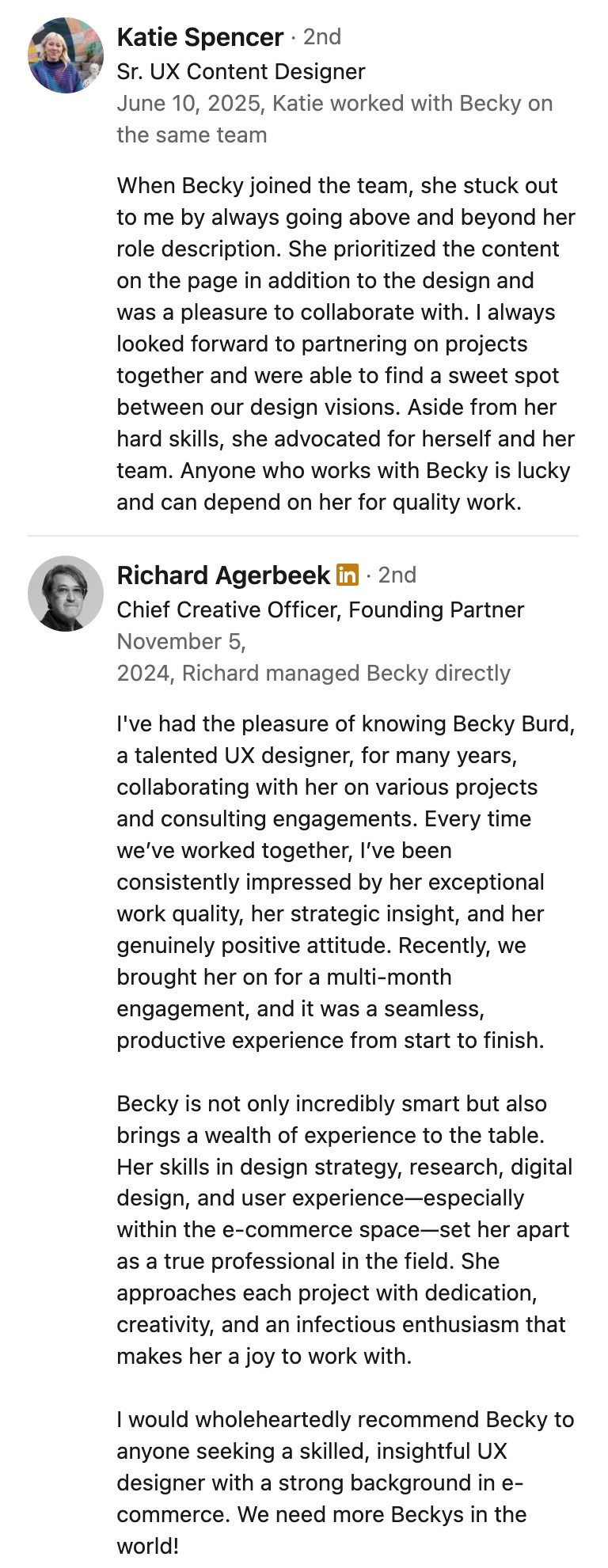Click "the same team" relationship text
608x1568 pixels.
(192, 135)
